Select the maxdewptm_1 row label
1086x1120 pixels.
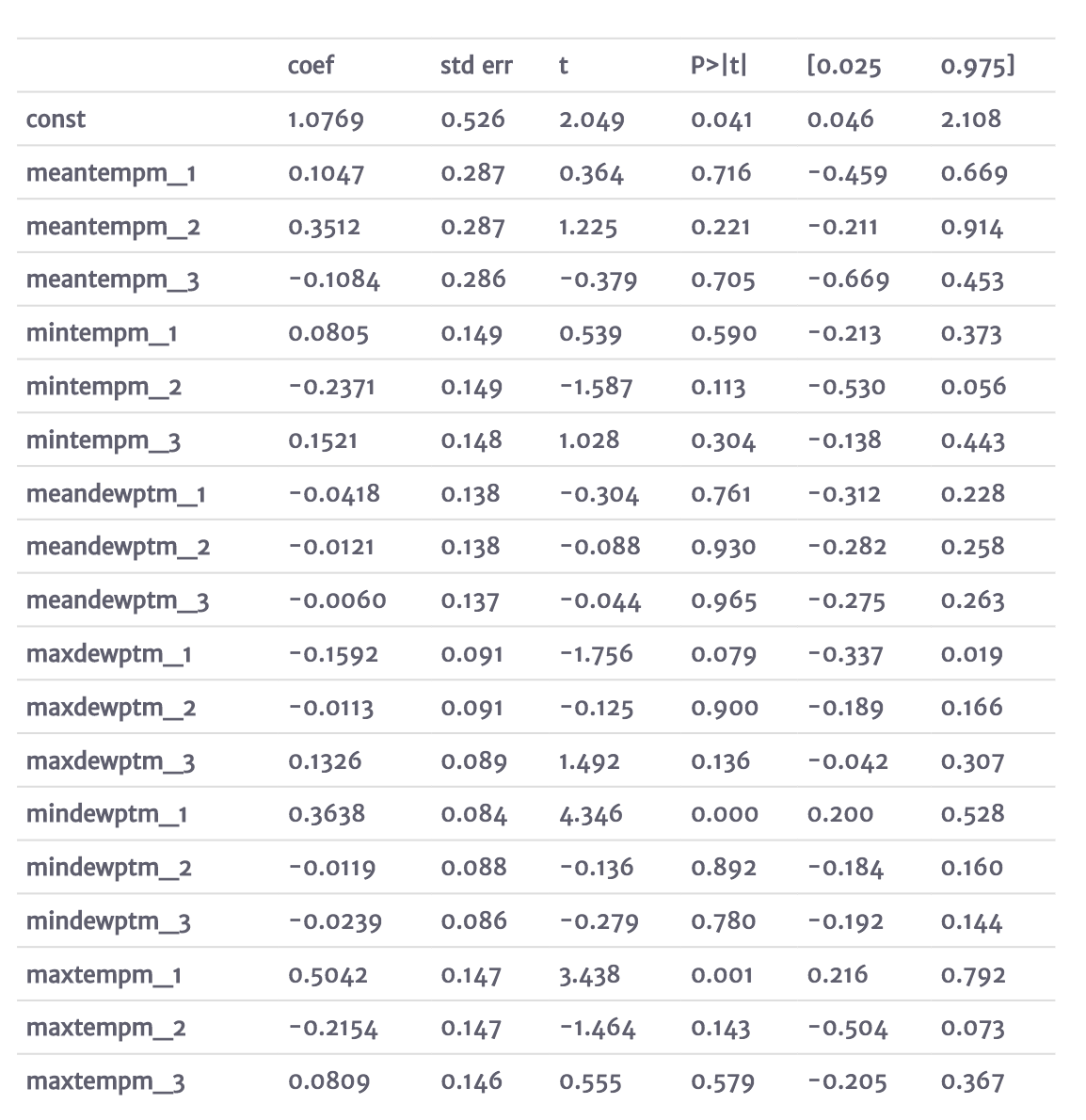click(109, 655)
